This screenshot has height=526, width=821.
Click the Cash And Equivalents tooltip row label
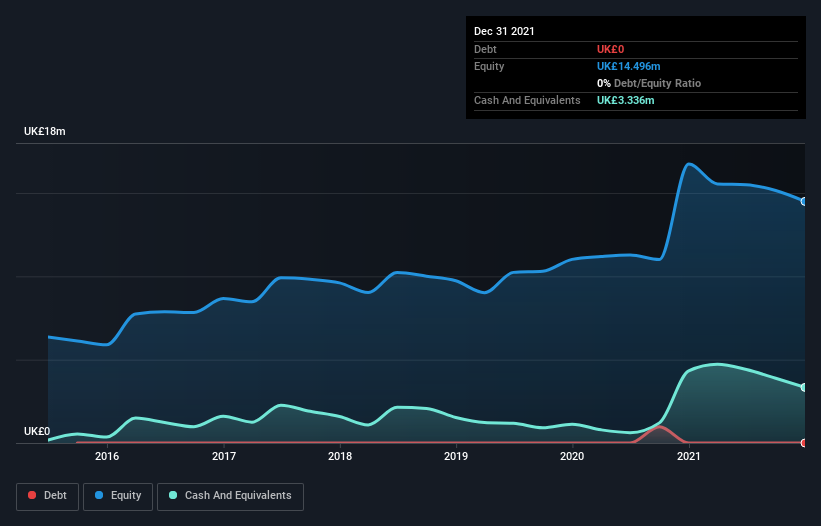527,100
